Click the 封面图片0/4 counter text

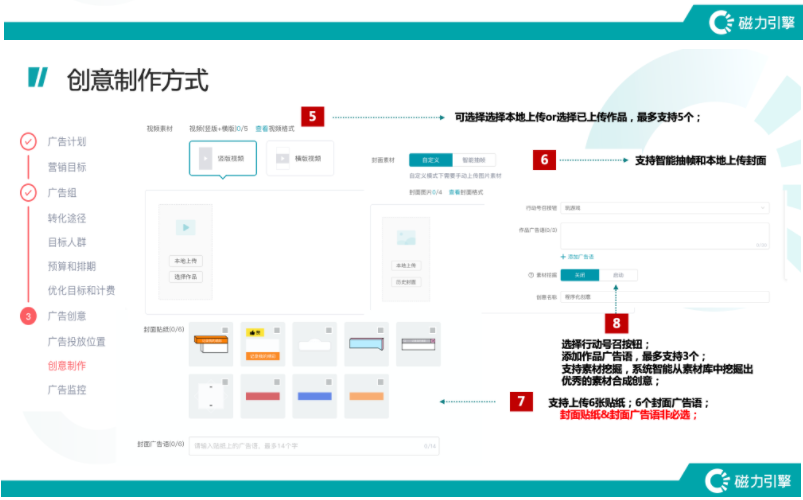pos(426,192)
